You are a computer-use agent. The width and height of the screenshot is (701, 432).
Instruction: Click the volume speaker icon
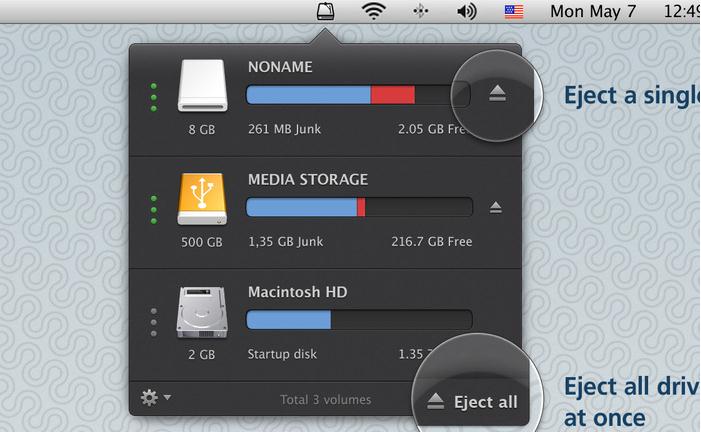466,11
